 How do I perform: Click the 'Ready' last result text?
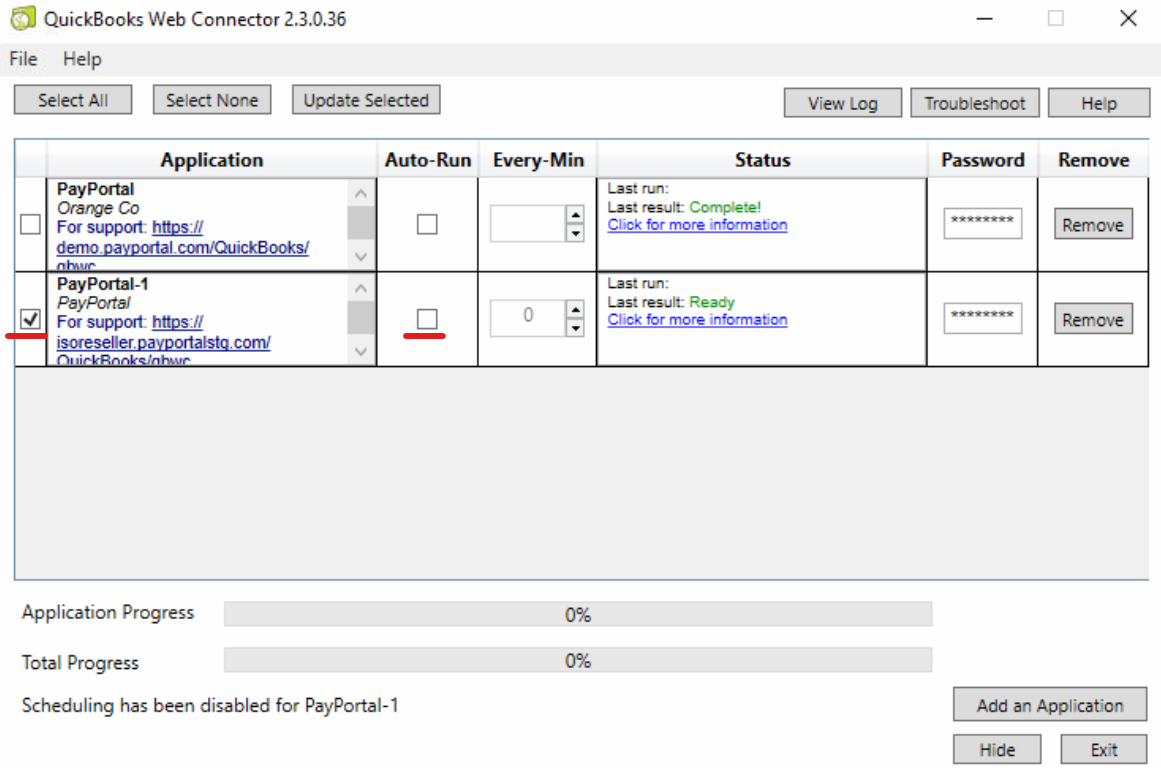point(712,302)
